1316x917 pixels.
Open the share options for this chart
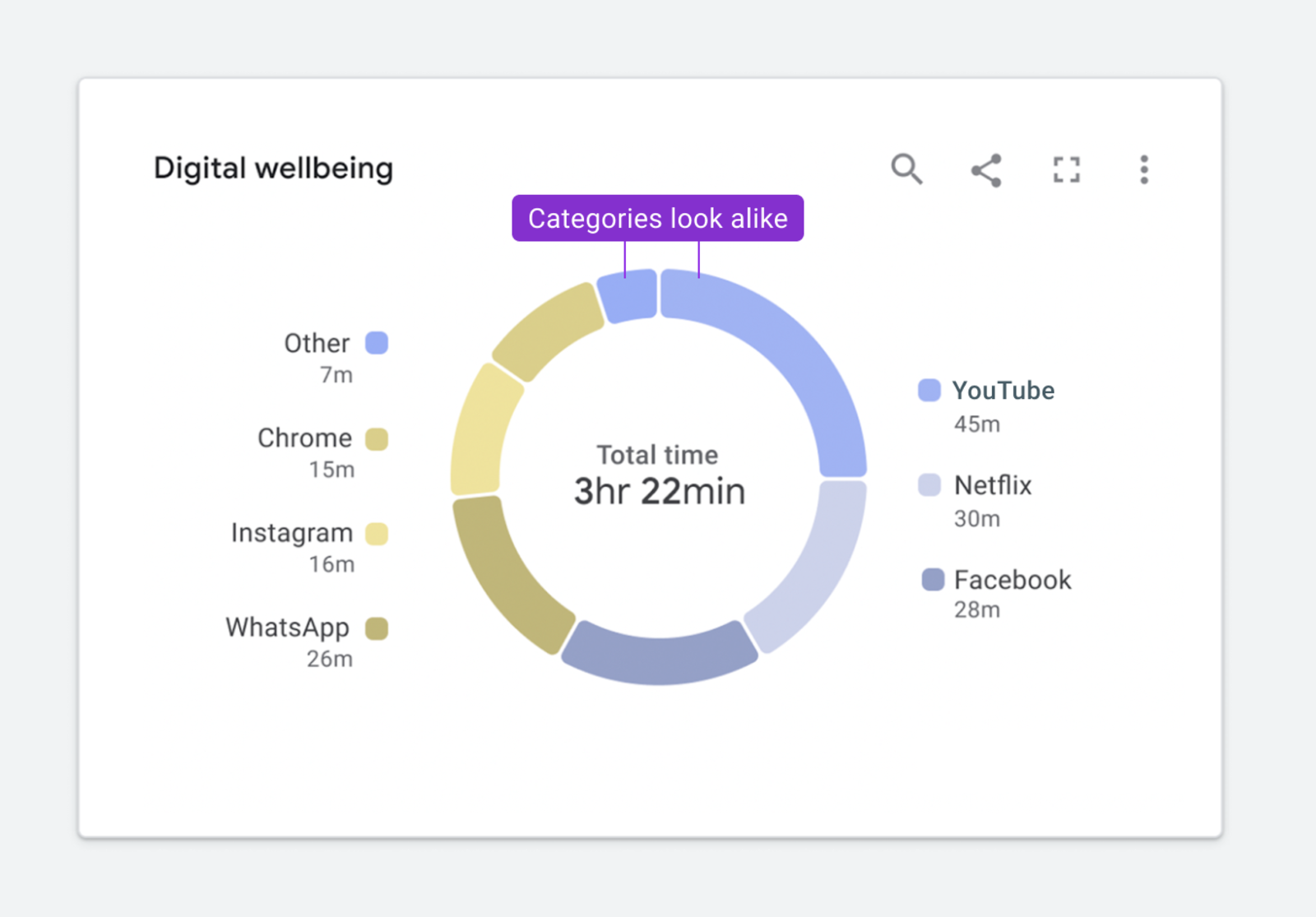click(x=986, y=169)
